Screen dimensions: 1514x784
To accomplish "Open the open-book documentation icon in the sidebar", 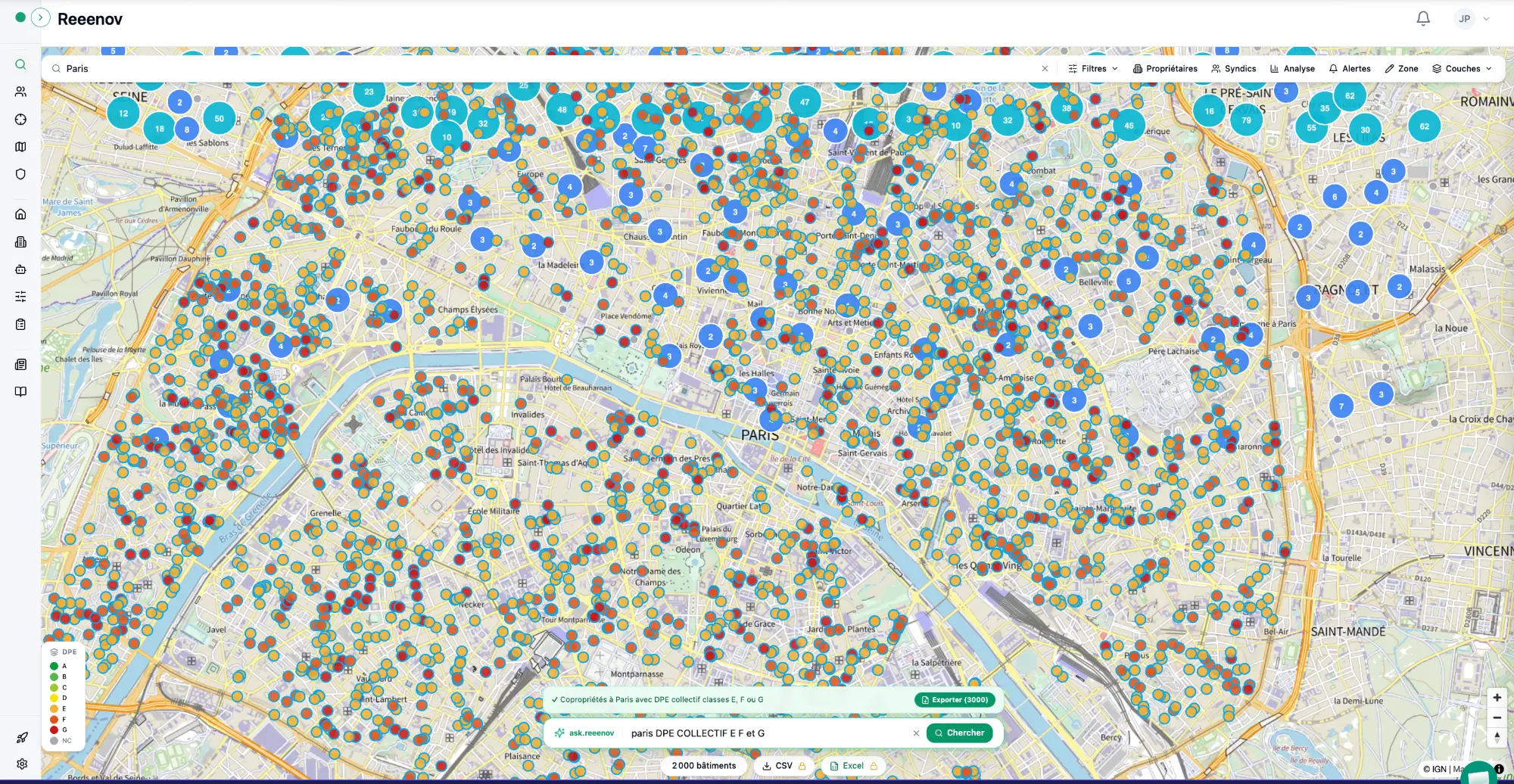I will (x=20, y=392).
